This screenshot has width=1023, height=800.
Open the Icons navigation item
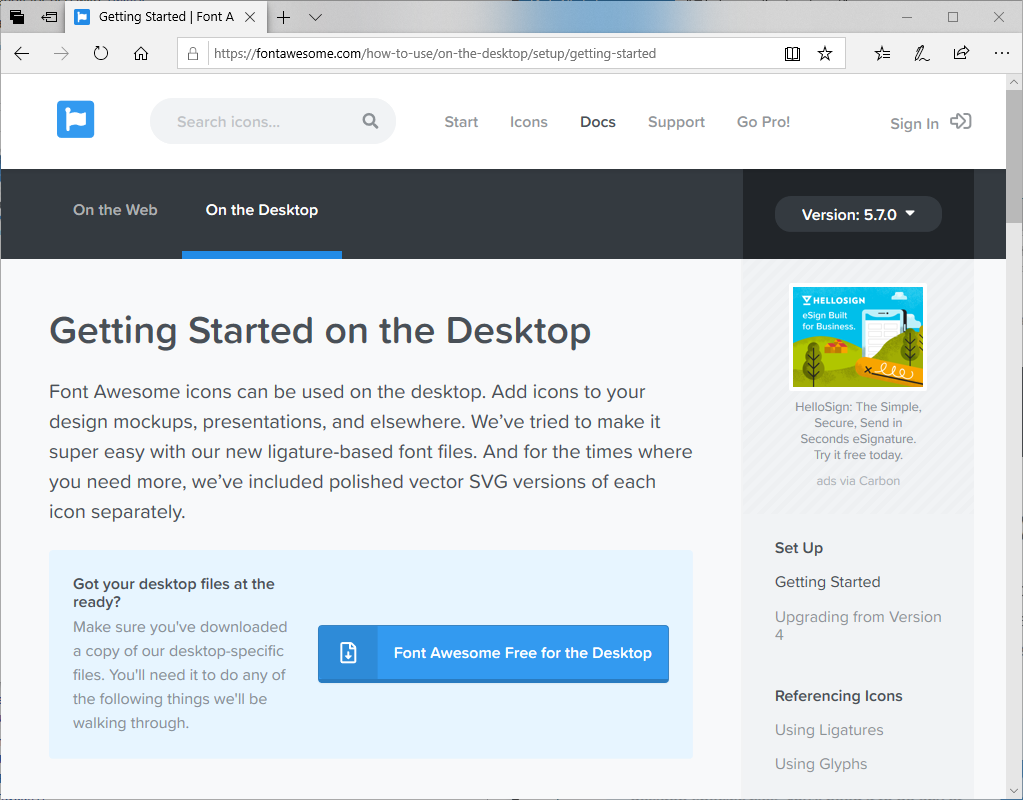pyautogui.click(x=528, y=122)
